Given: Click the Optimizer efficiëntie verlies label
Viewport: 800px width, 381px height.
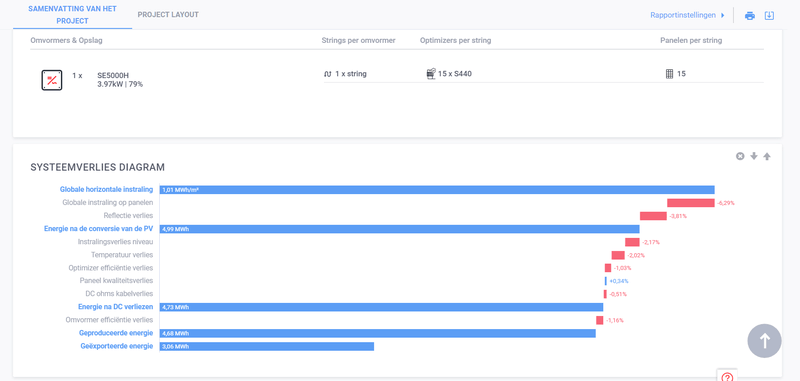Looking at the screenshot, I should (x=111, y=268).
